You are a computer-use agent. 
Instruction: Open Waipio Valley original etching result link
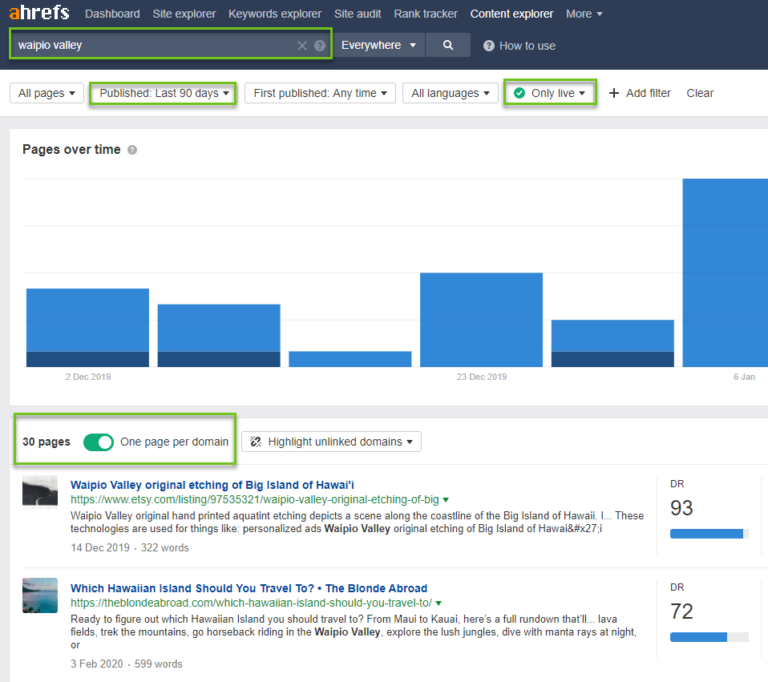pyautogui.click(x=212, y=485)
